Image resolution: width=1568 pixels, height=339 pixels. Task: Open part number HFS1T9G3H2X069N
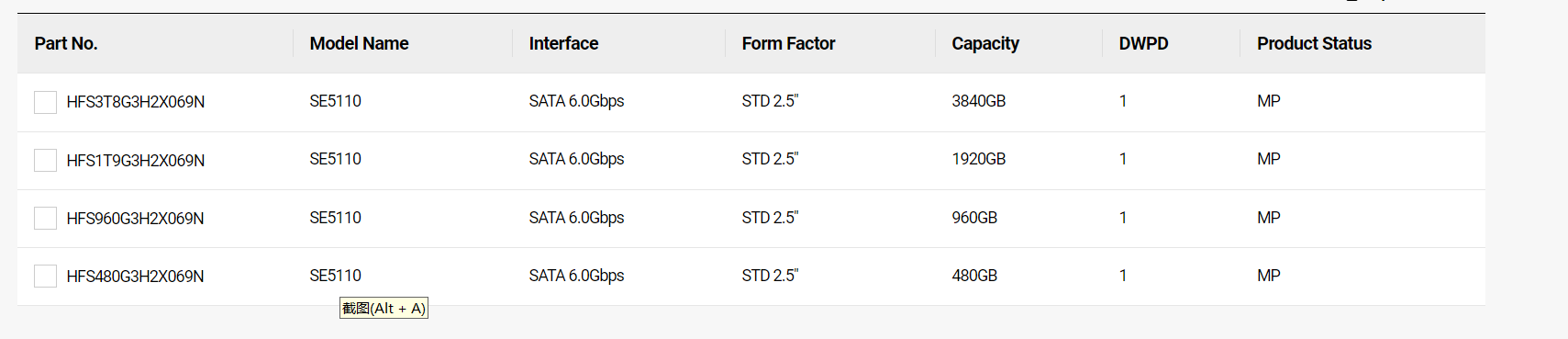tap(136, 161)
